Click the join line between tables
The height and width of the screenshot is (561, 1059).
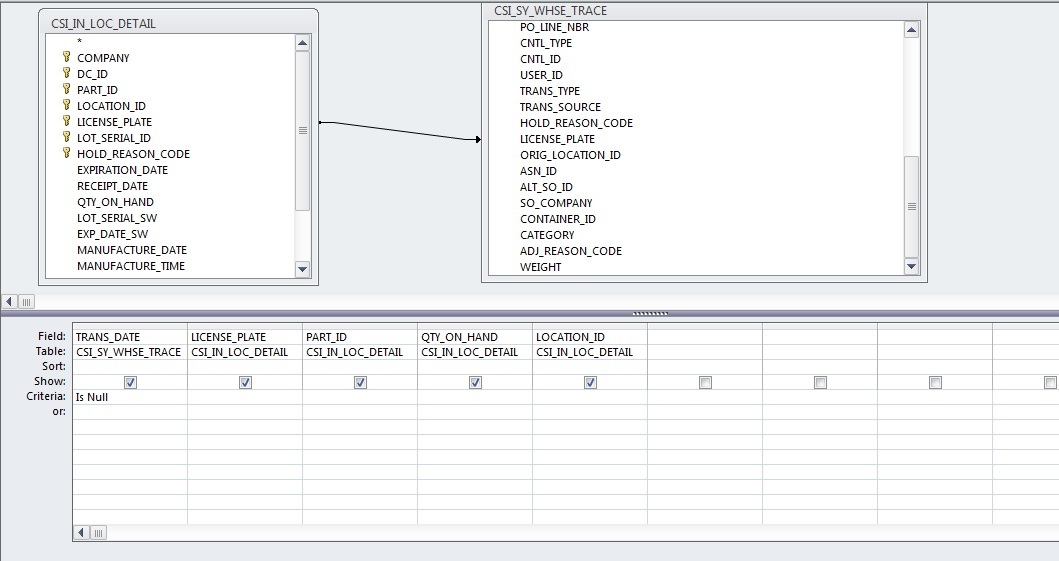tap(400, 130)
